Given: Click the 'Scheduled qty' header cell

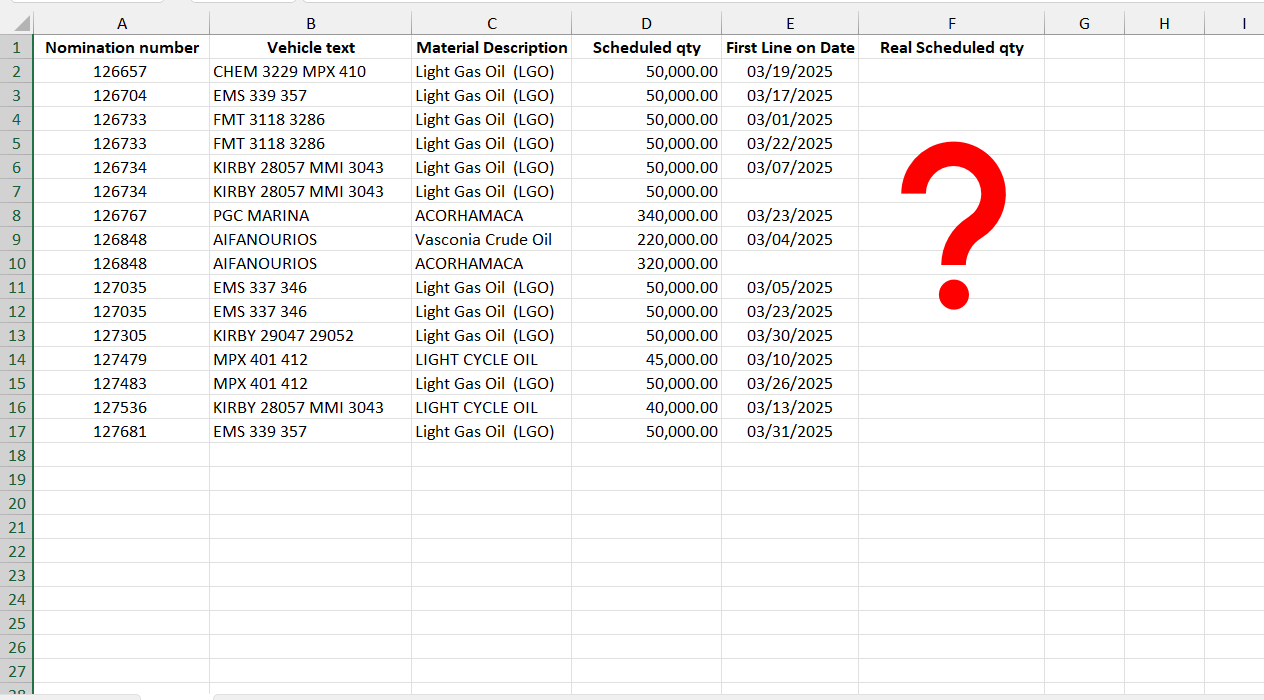Looking at the screenshot, I should (x=647, y=47).
